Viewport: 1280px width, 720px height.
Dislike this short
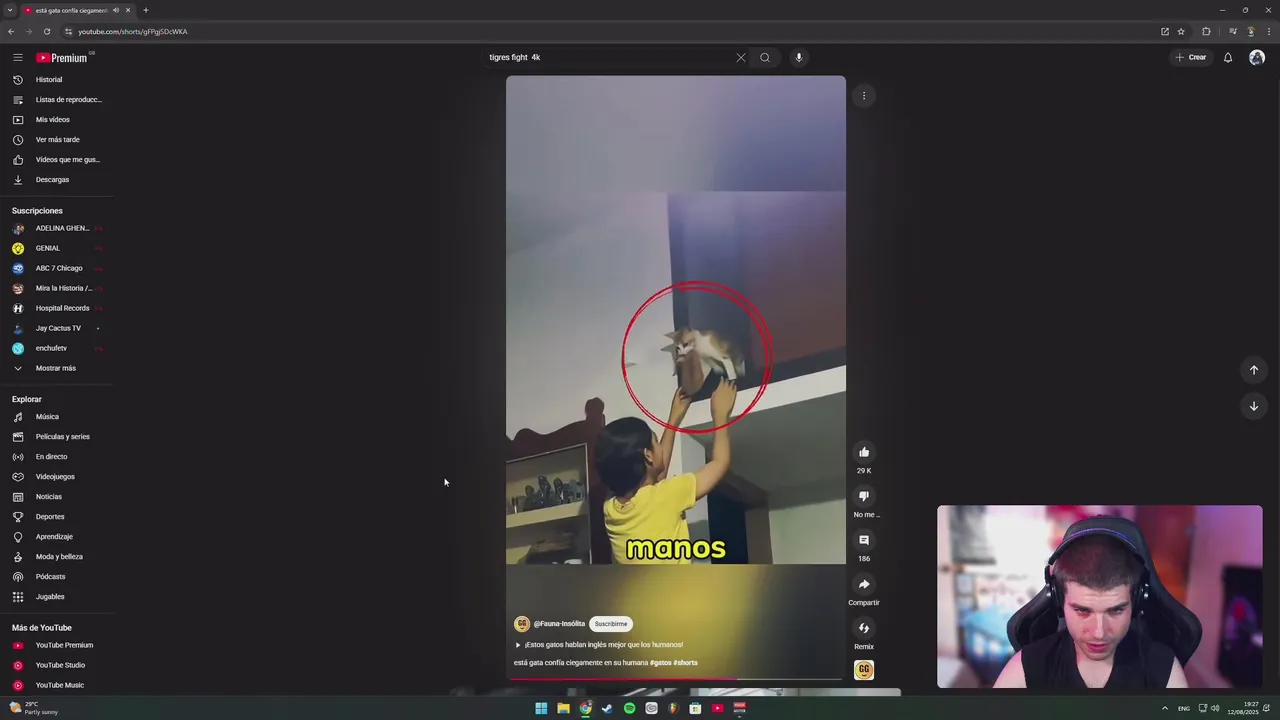864,496
